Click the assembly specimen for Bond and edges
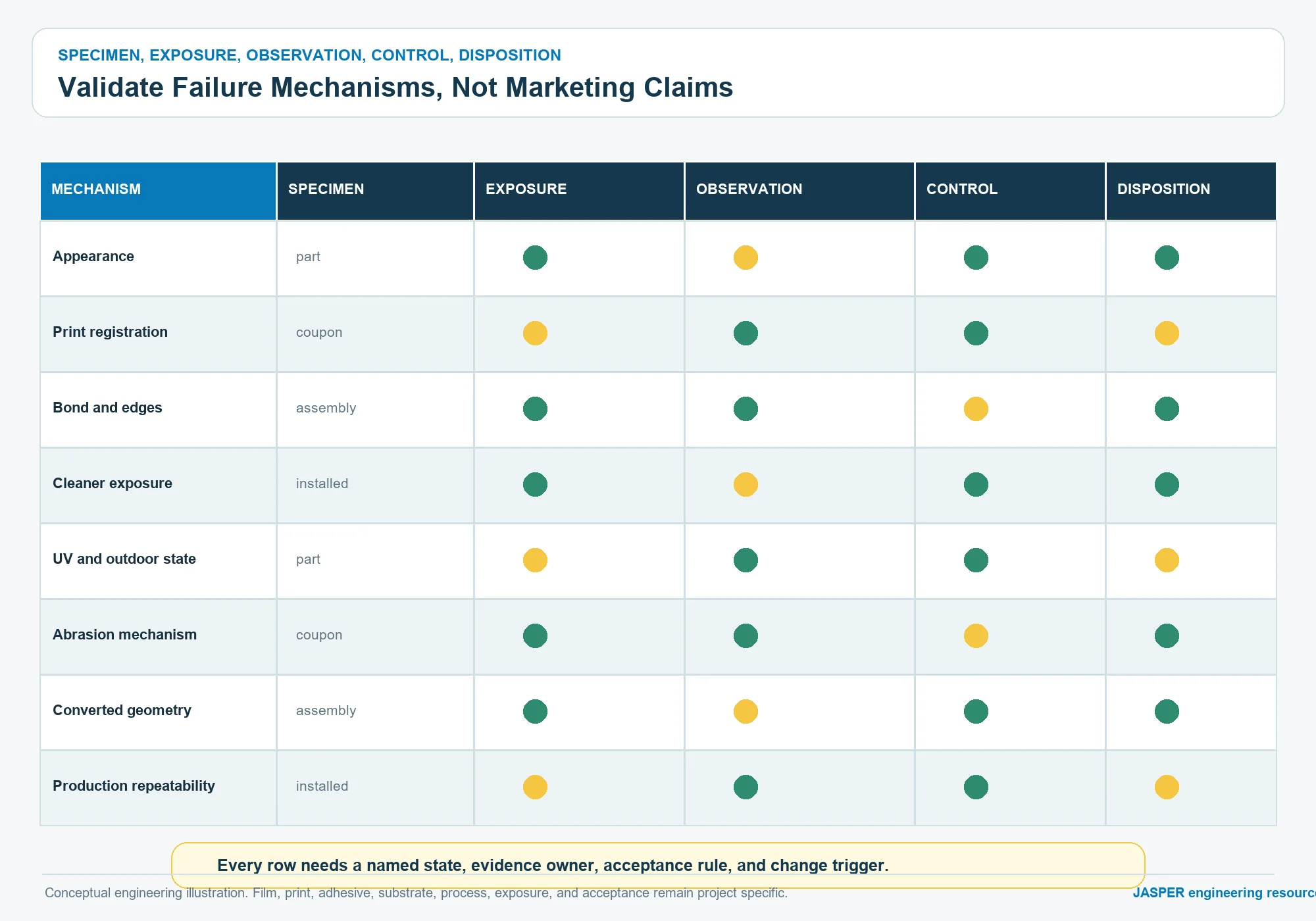This screenshot has height=921, width=1316. click(x=326, y=408)
